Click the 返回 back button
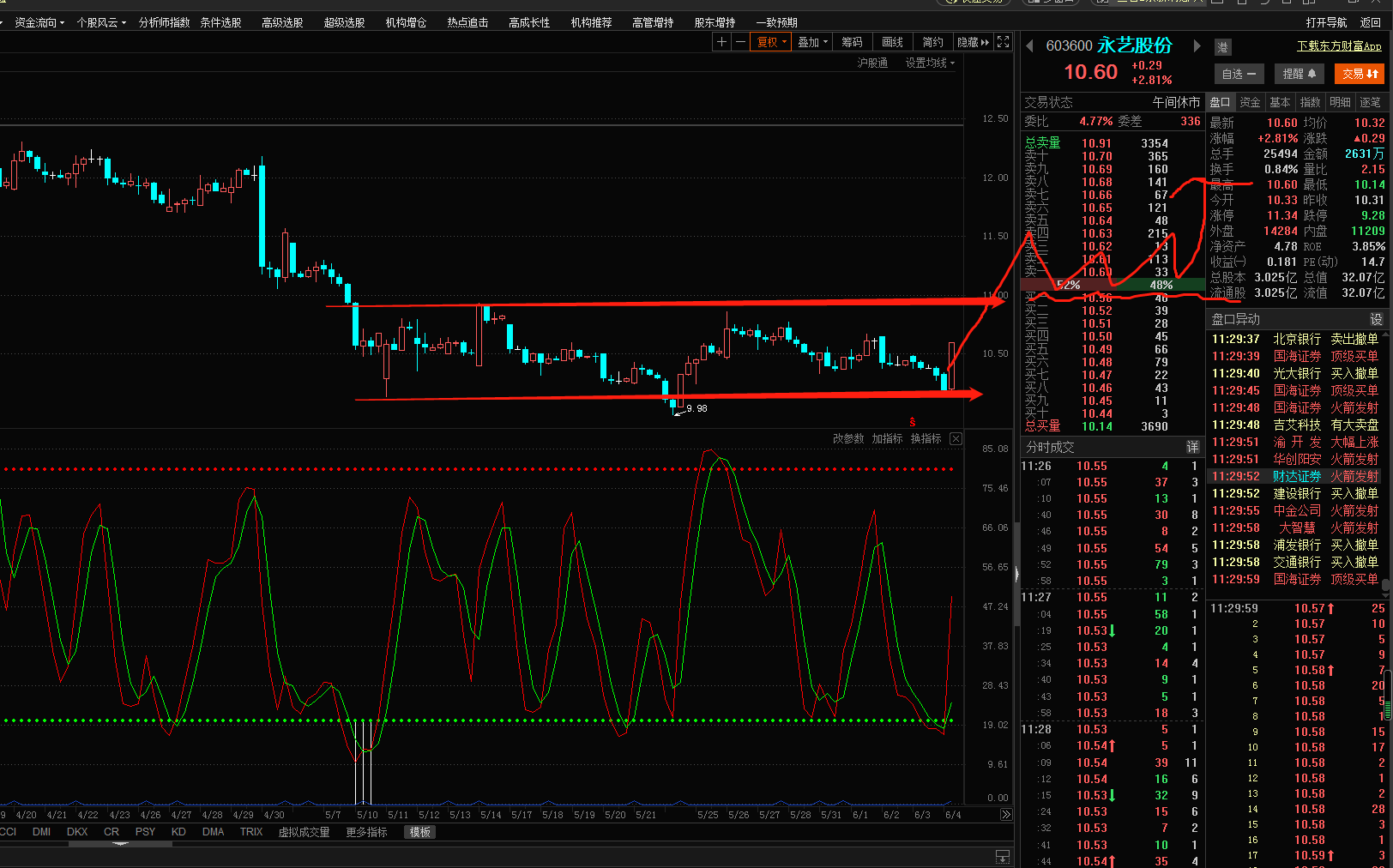 1371,22
